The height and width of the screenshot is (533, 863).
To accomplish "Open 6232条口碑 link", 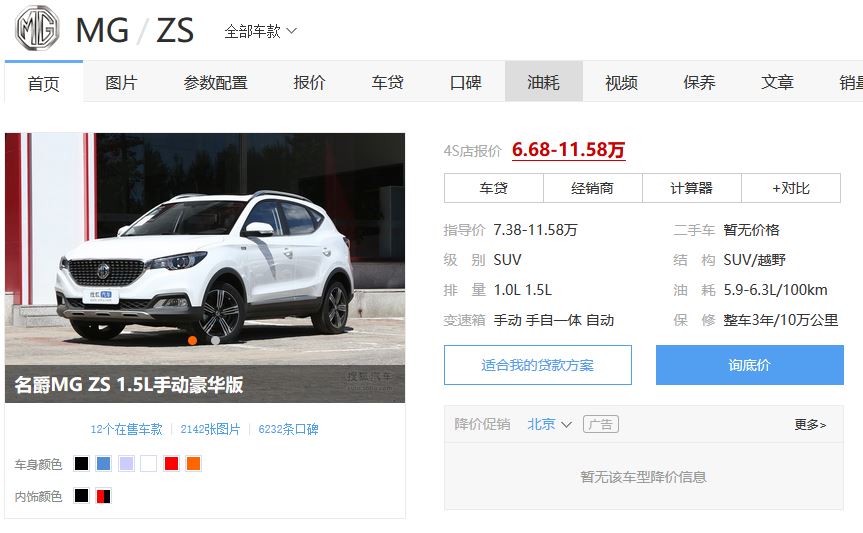I will click(x=288, y=429).
